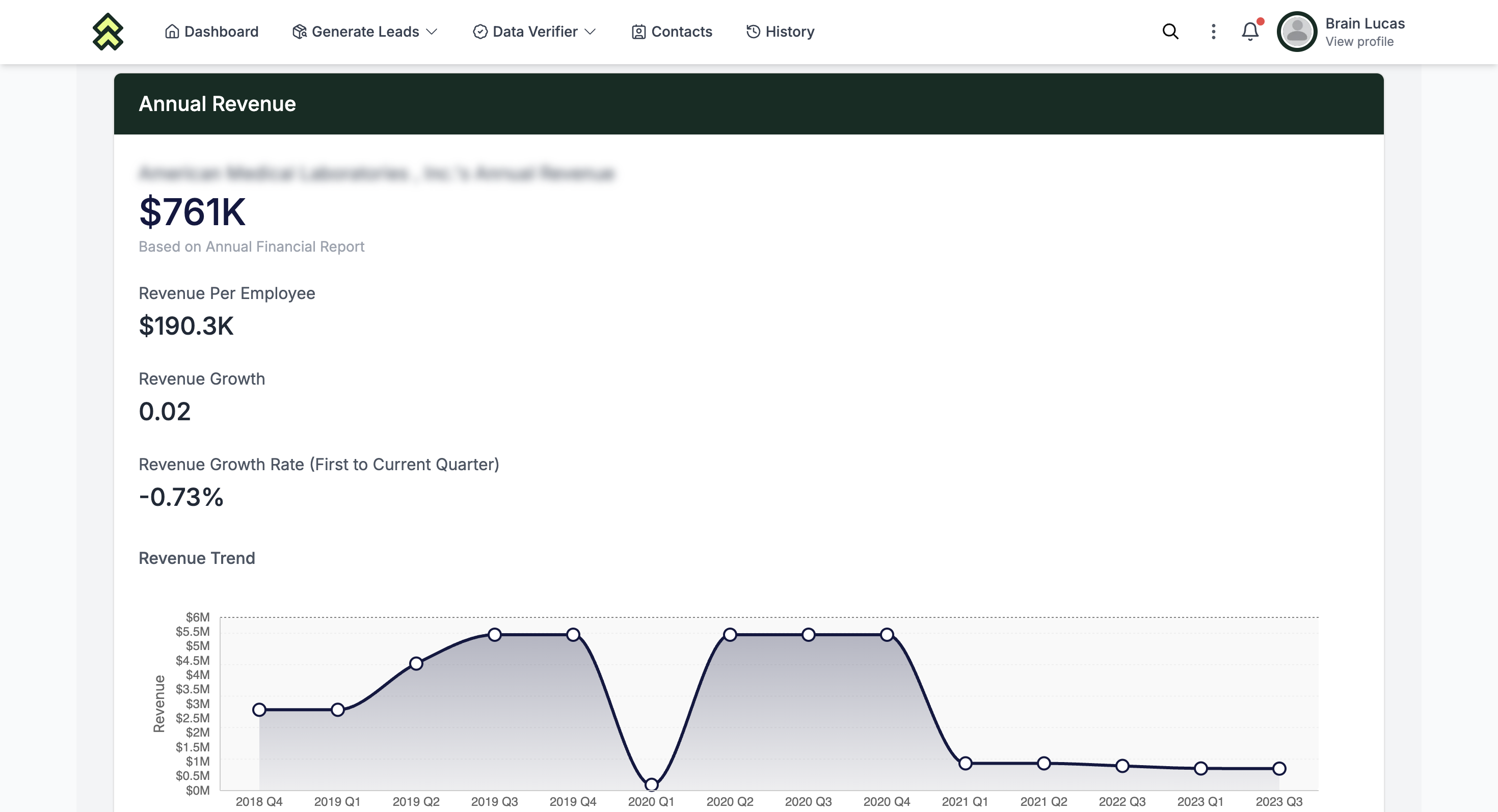Open the Dashboard menu item
1498x812 pixels.
tap(211, 32)
